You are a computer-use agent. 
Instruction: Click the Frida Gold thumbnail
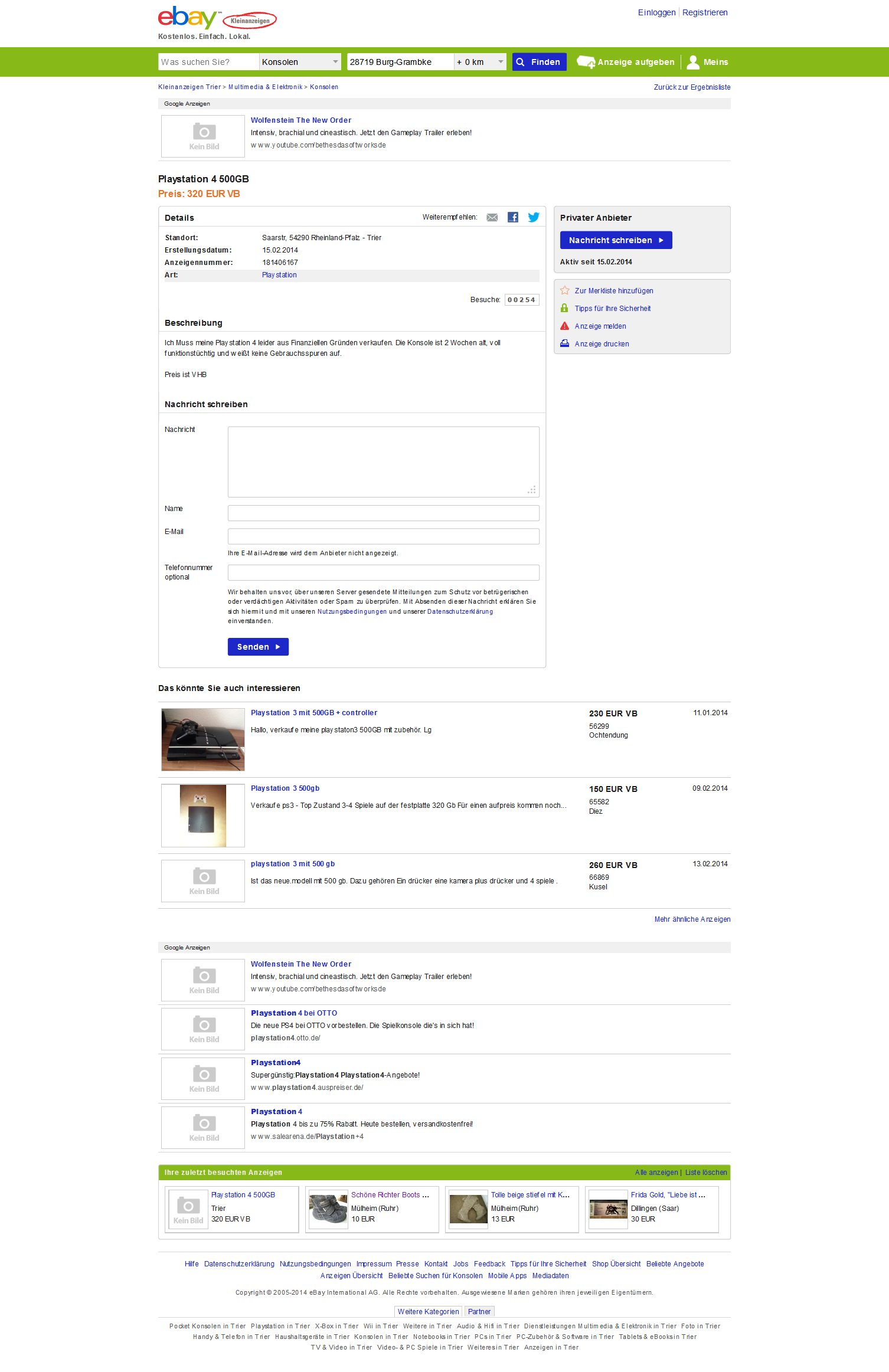point(609,1210)
